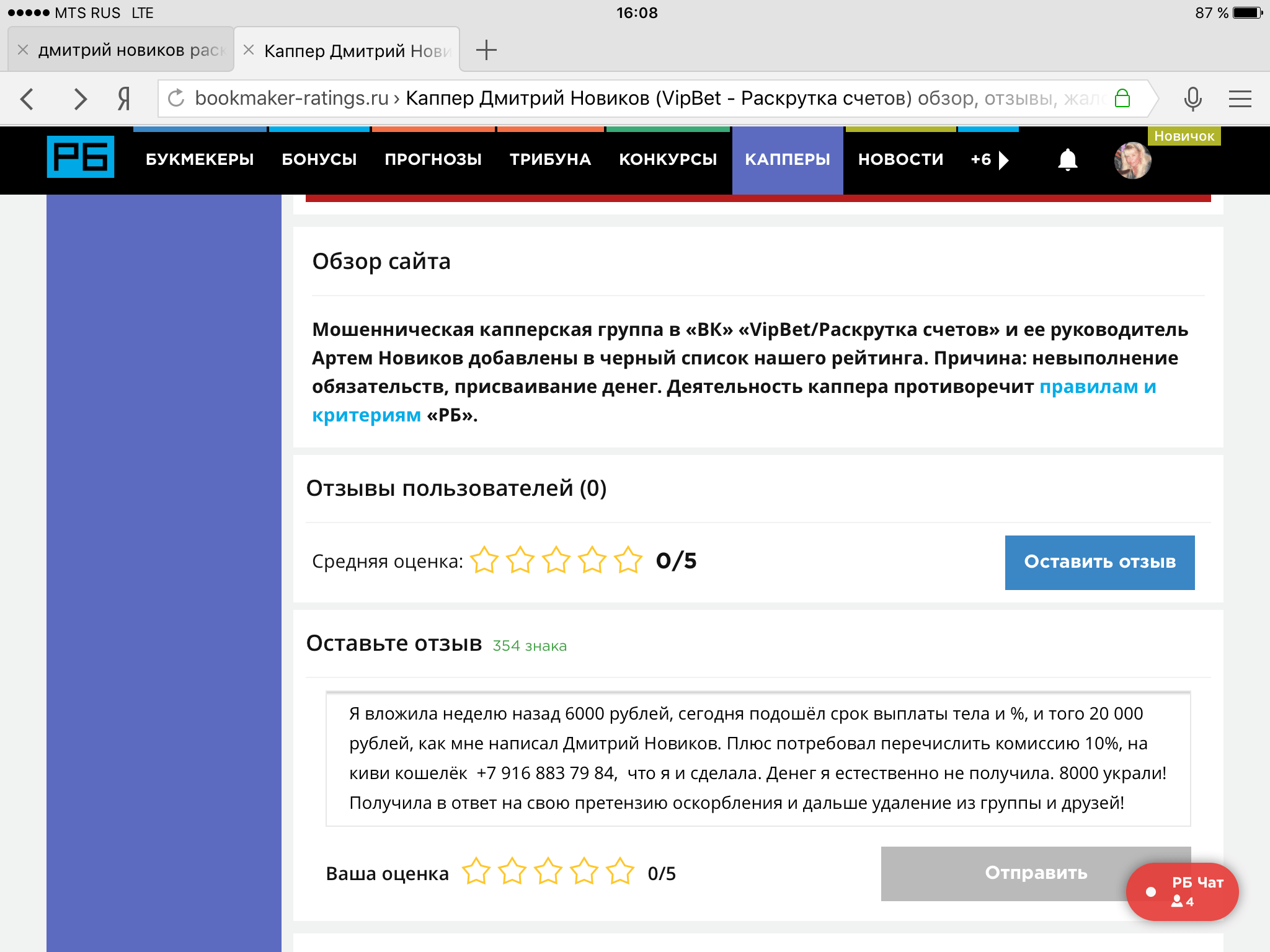Go forward with the browser forward arrow
This screenshot has width=1270, height=952.
(x=80, y=99)
